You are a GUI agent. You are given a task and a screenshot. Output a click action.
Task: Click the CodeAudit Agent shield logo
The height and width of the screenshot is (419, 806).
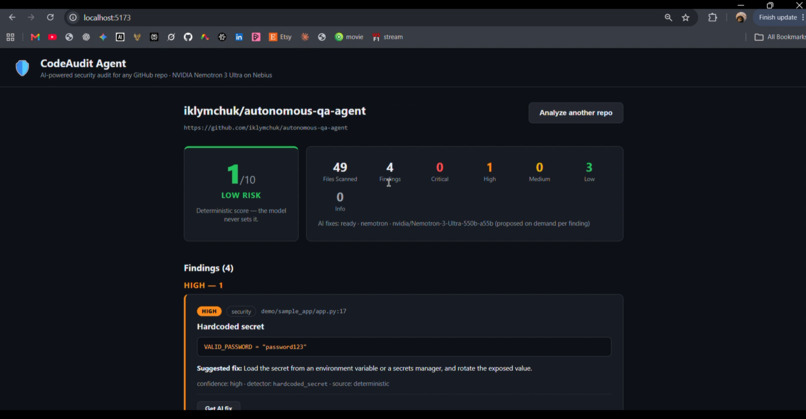click(x=22, y=68)
